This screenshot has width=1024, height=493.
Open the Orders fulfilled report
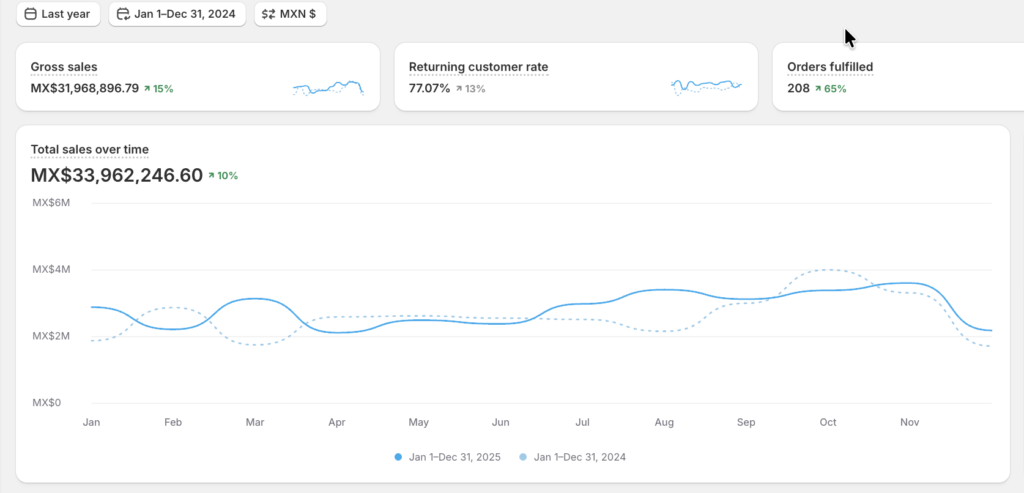click(x=830, y=67)
